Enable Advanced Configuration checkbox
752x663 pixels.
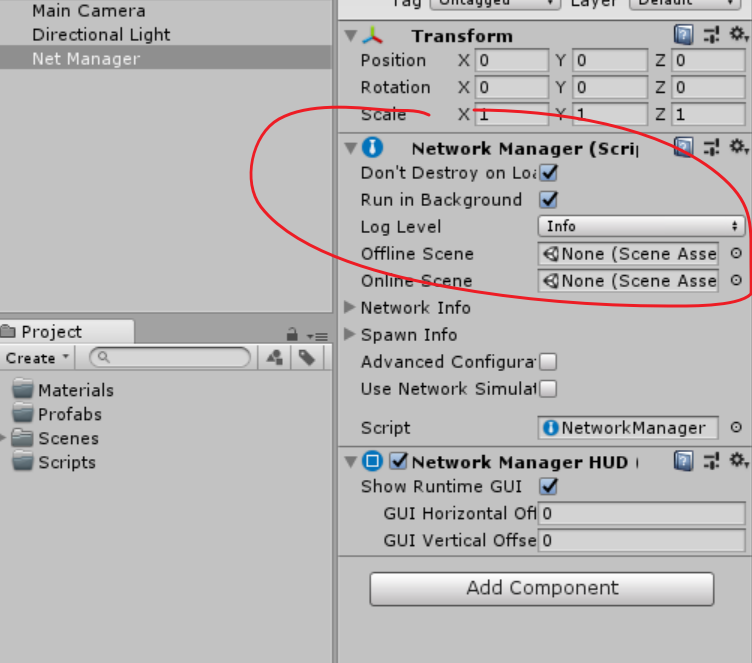[x=548, y=362]
